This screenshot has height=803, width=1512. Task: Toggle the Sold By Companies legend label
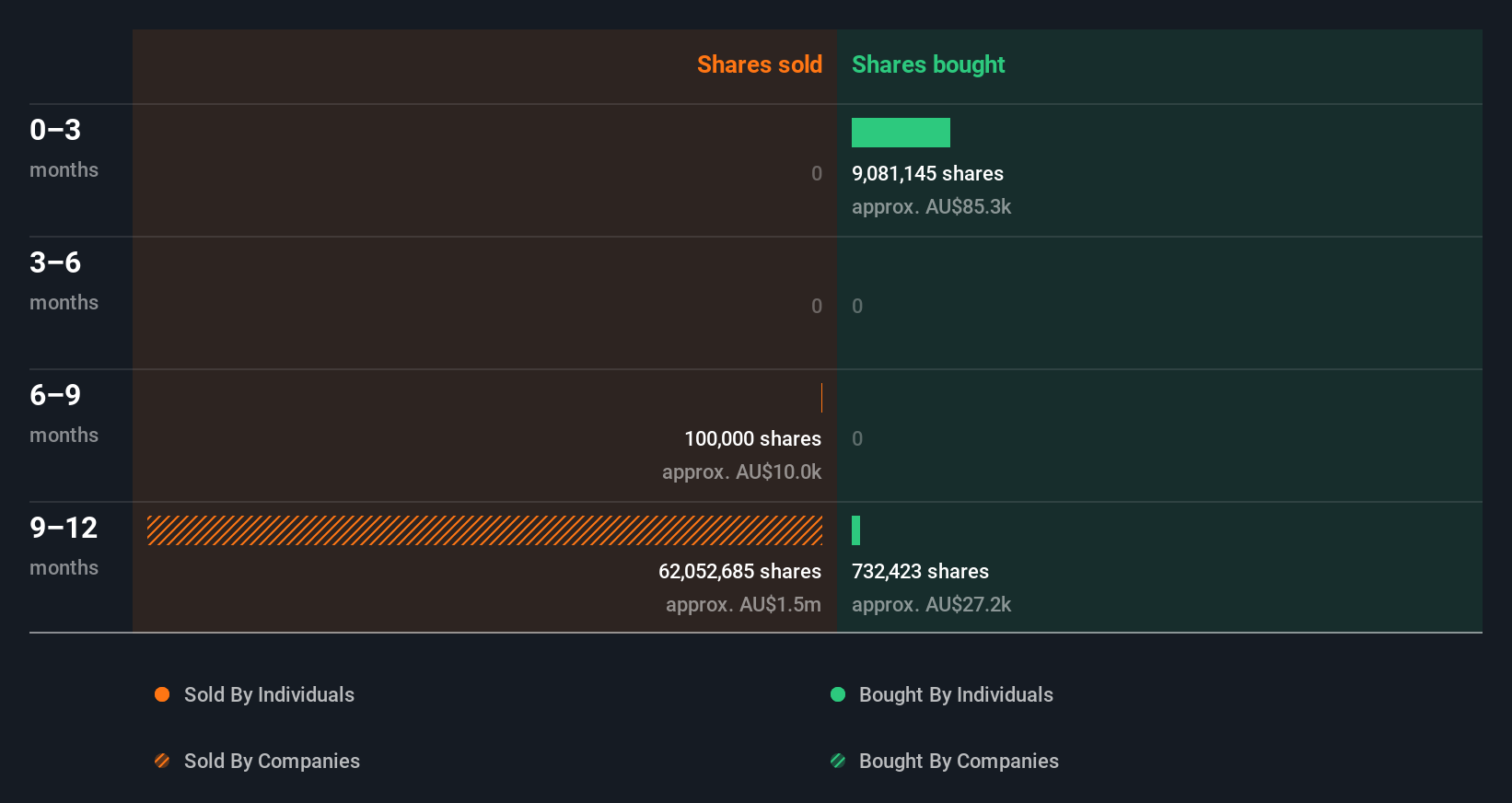tap(272, 761)
